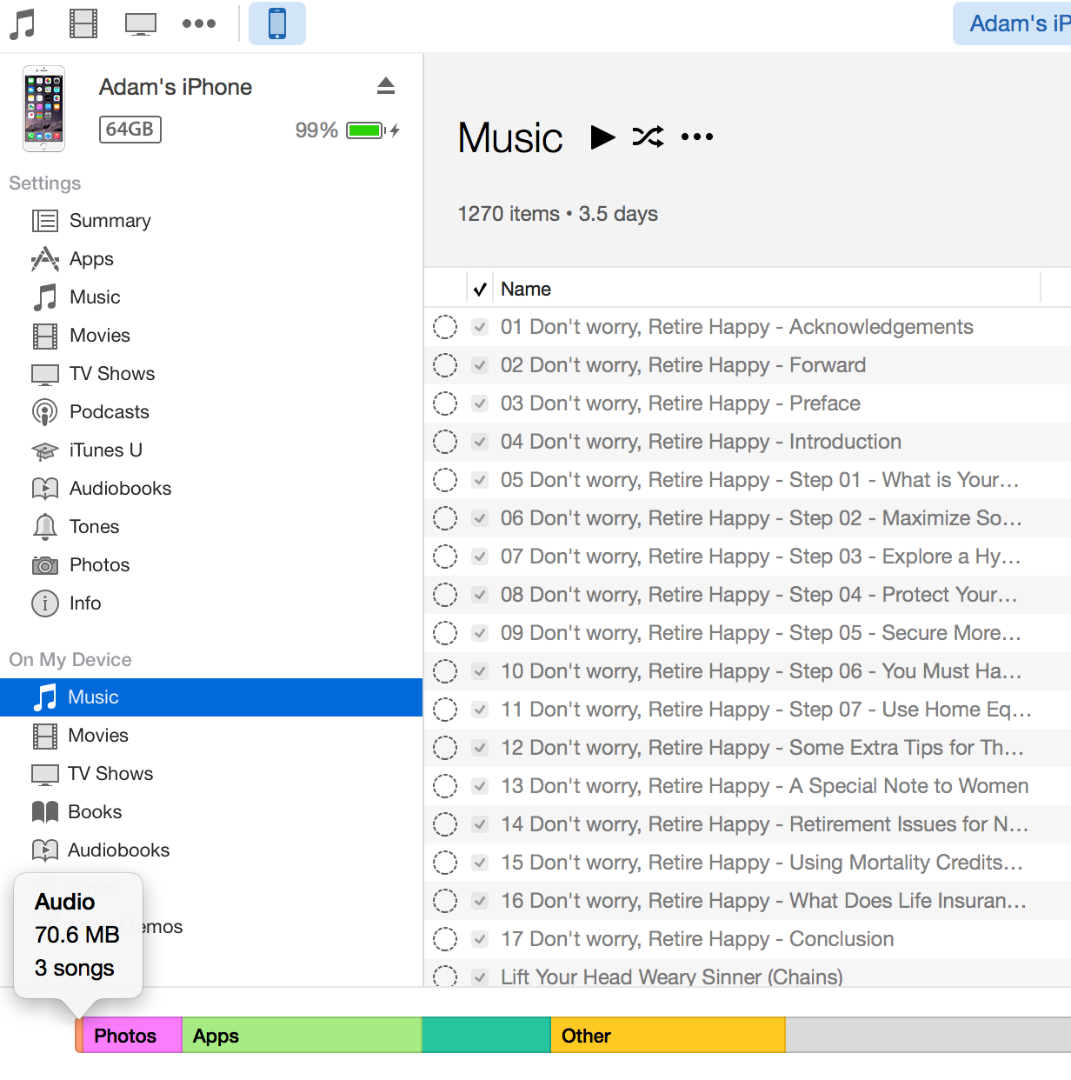Select Audiobooks under On My Device
The width and height of the screenshot is (1071, 1080).
(101, 851)
